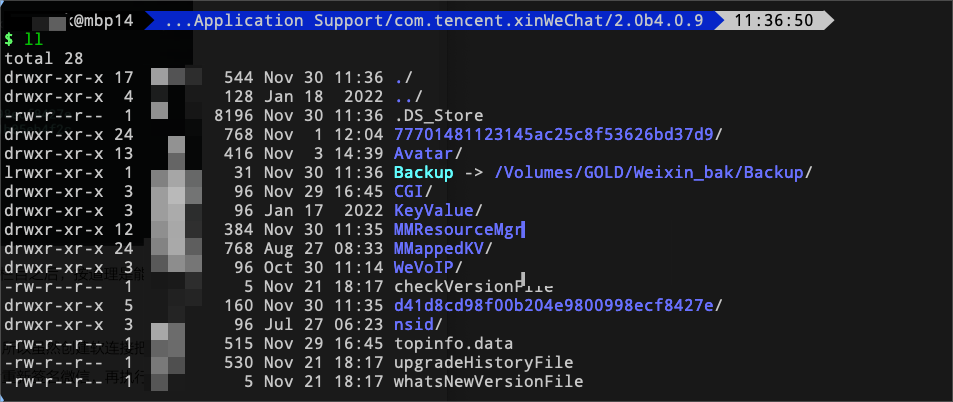Click the WeVoIP directory name
This screenshot has height=402, width=953.
coord(424,267)
